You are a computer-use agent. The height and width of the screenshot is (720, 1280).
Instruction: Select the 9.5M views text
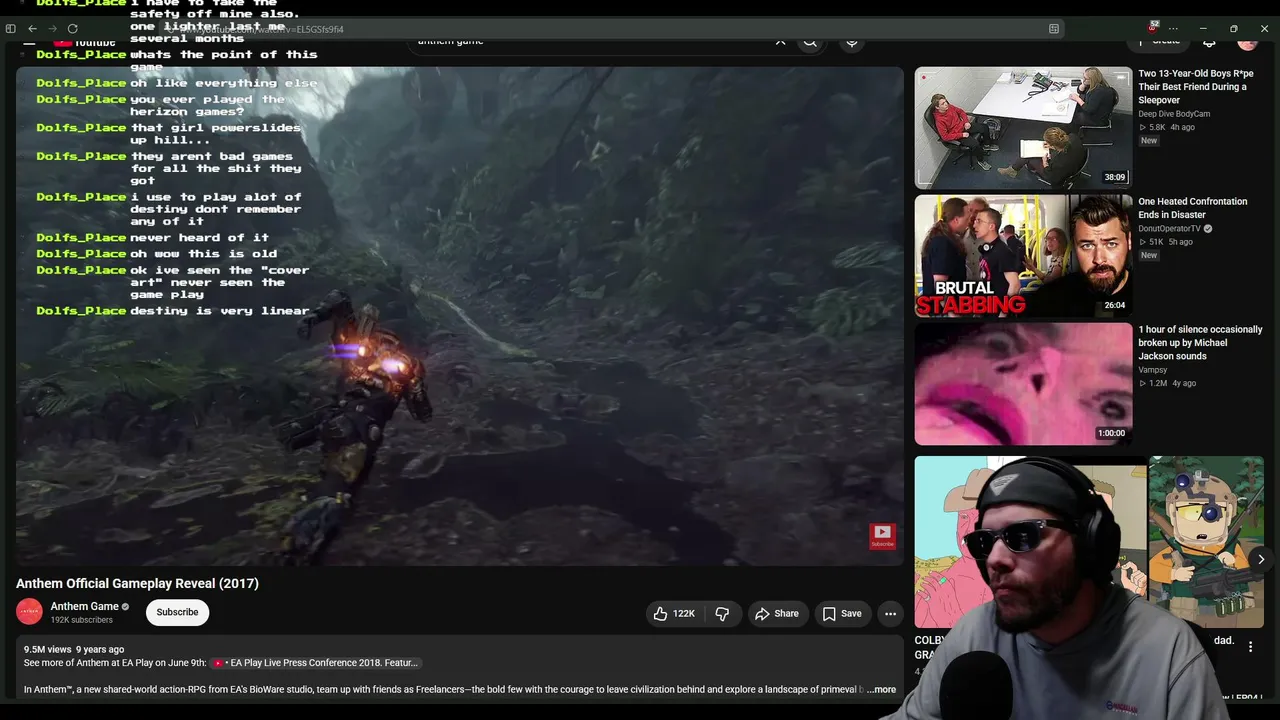(48, 649)
